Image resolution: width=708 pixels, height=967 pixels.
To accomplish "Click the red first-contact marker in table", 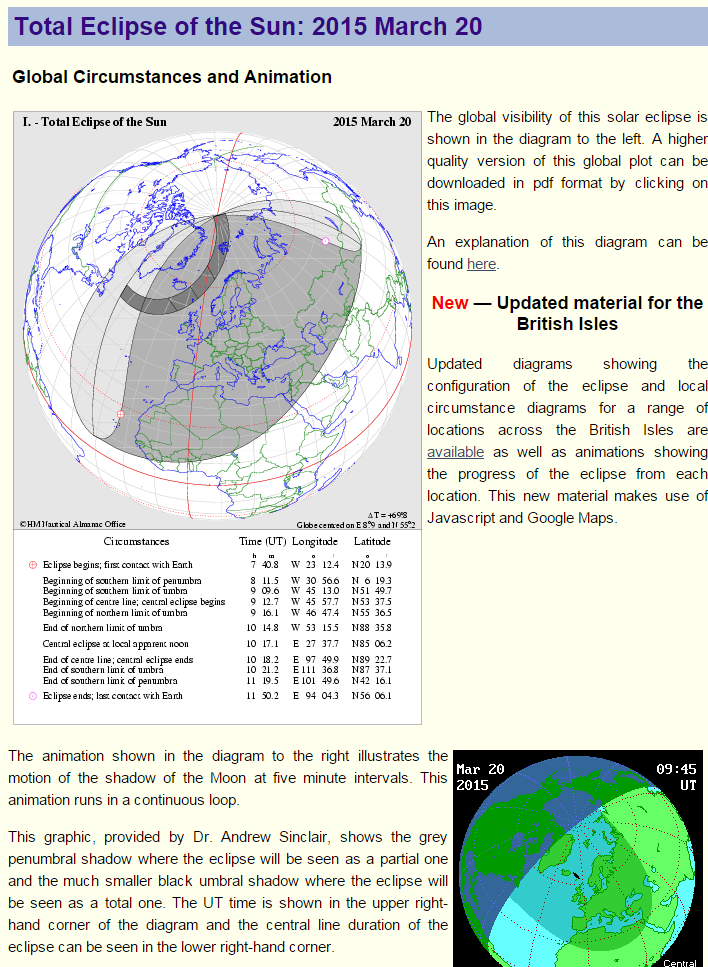I will (x=33, y=565).
